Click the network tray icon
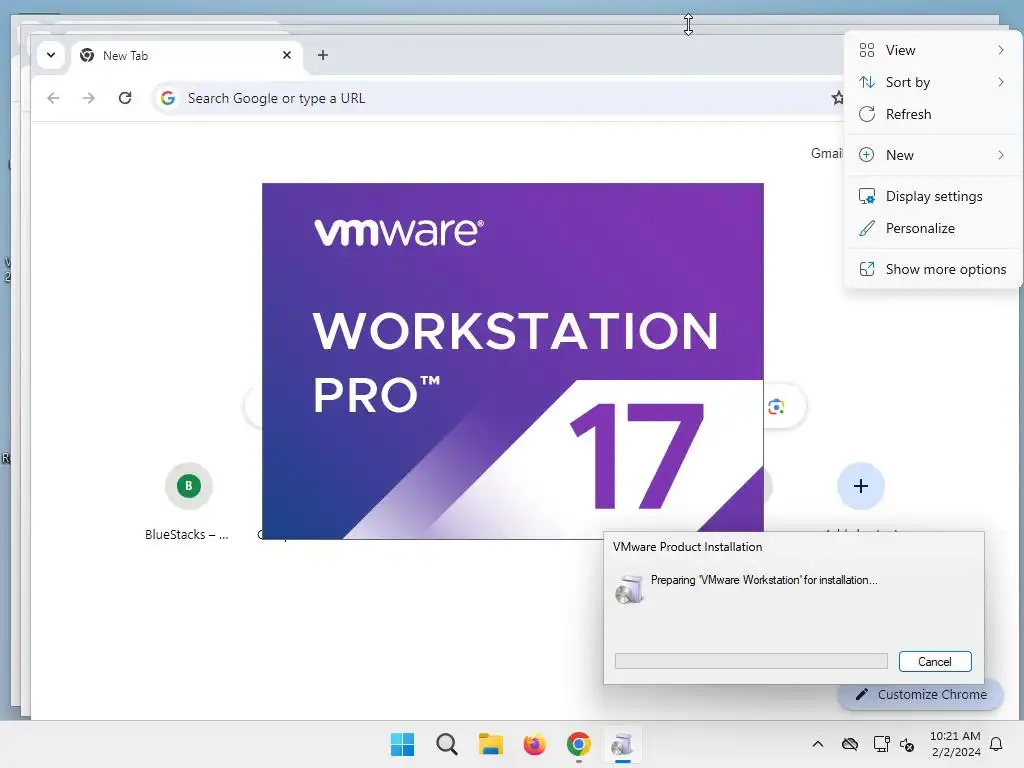The image size is (1024, 768). click(881, 744)
